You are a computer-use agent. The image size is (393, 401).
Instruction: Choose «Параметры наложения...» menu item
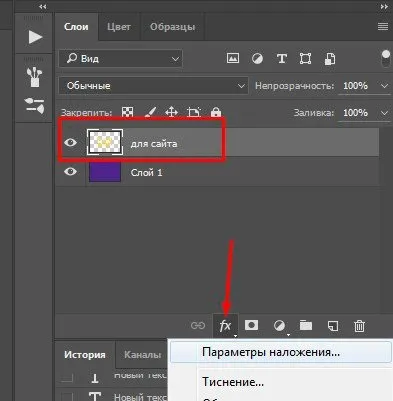point(280,352)
